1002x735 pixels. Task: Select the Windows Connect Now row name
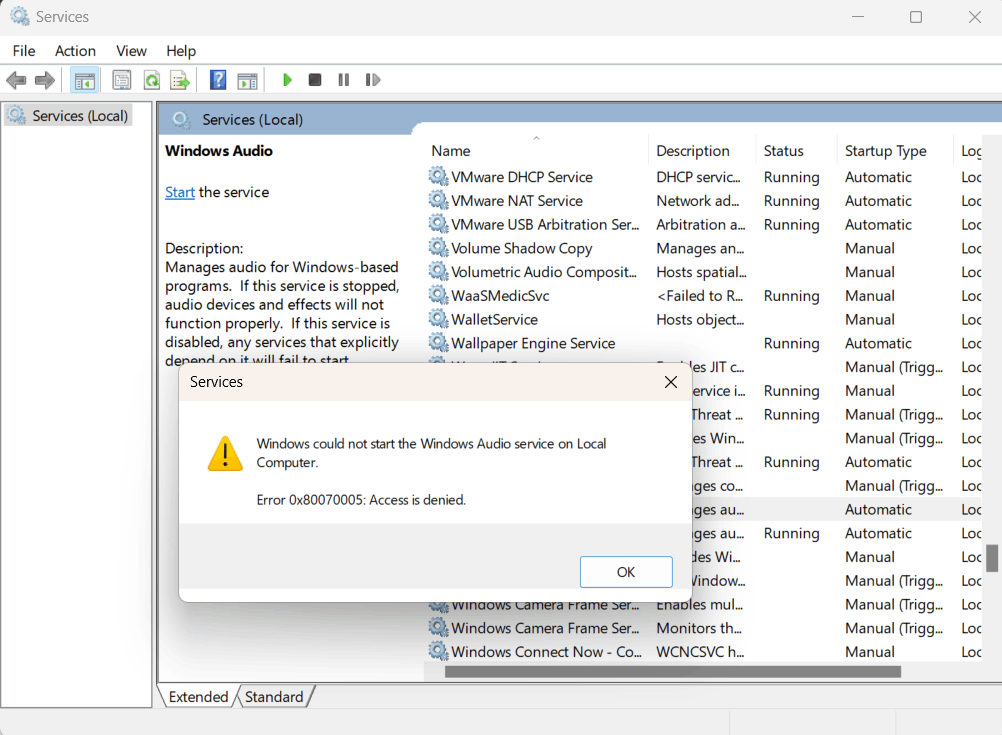[x=546, y=652]
